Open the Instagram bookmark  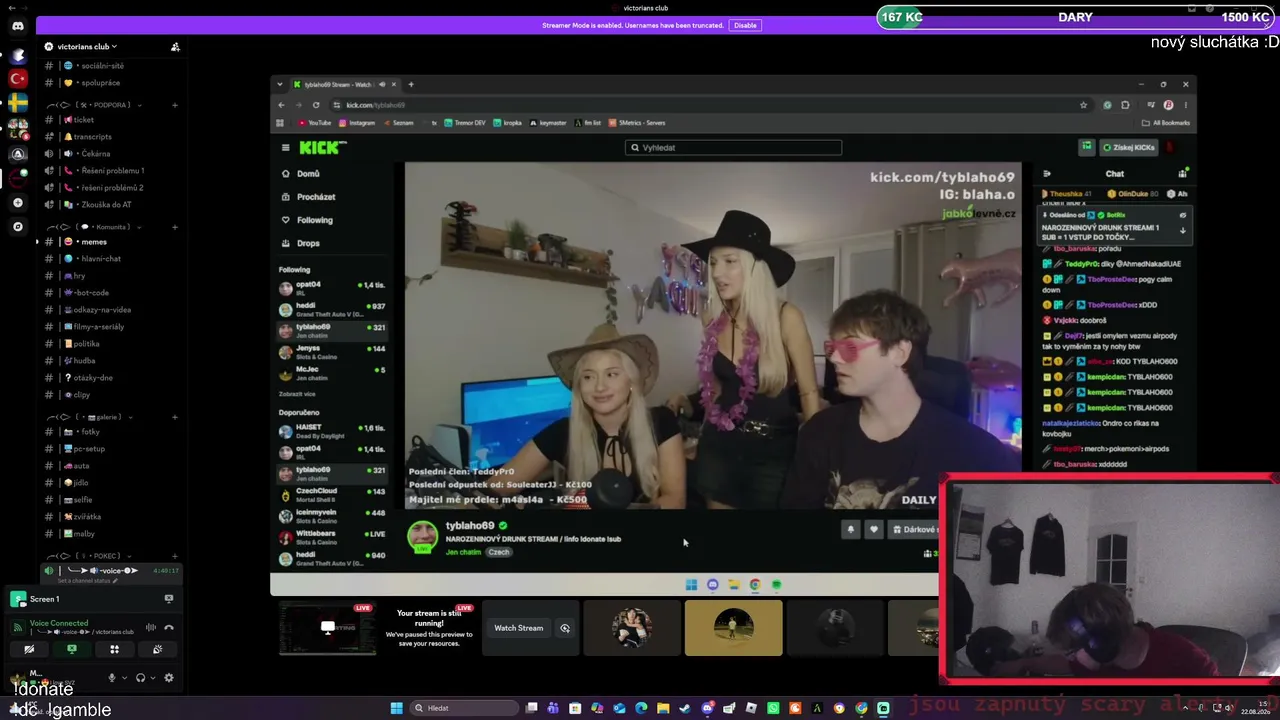tap(357, 123)
